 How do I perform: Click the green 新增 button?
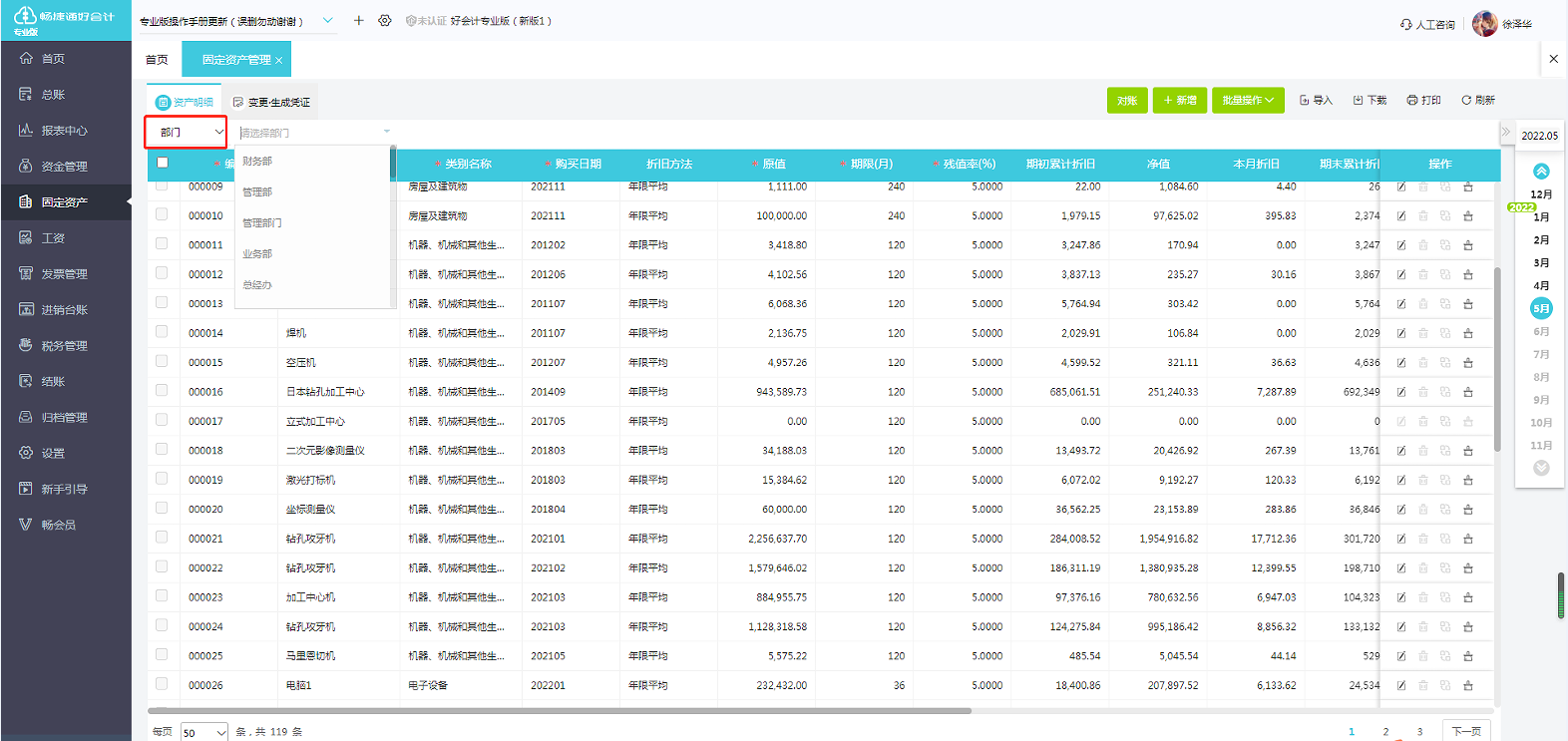point(1179,101)
